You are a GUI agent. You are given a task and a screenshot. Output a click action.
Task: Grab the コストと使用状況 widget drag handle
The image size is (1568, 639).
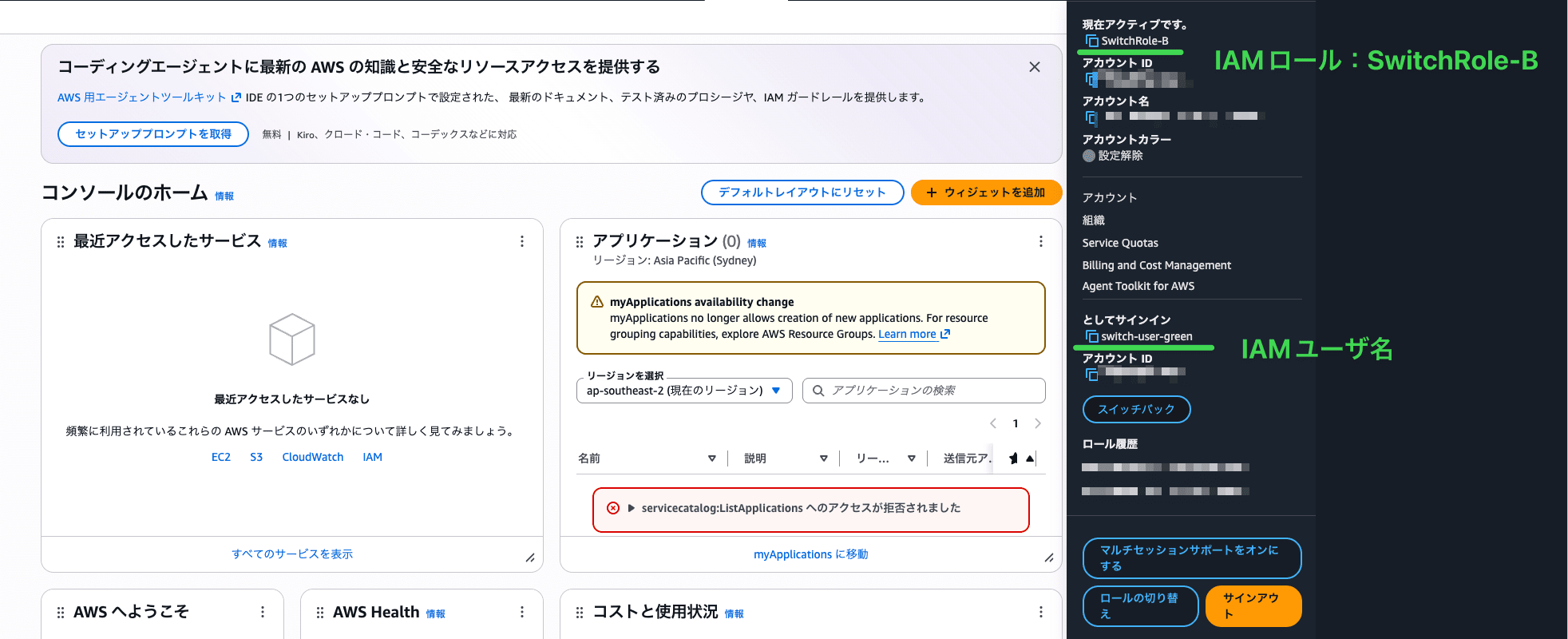click(580, 612)
